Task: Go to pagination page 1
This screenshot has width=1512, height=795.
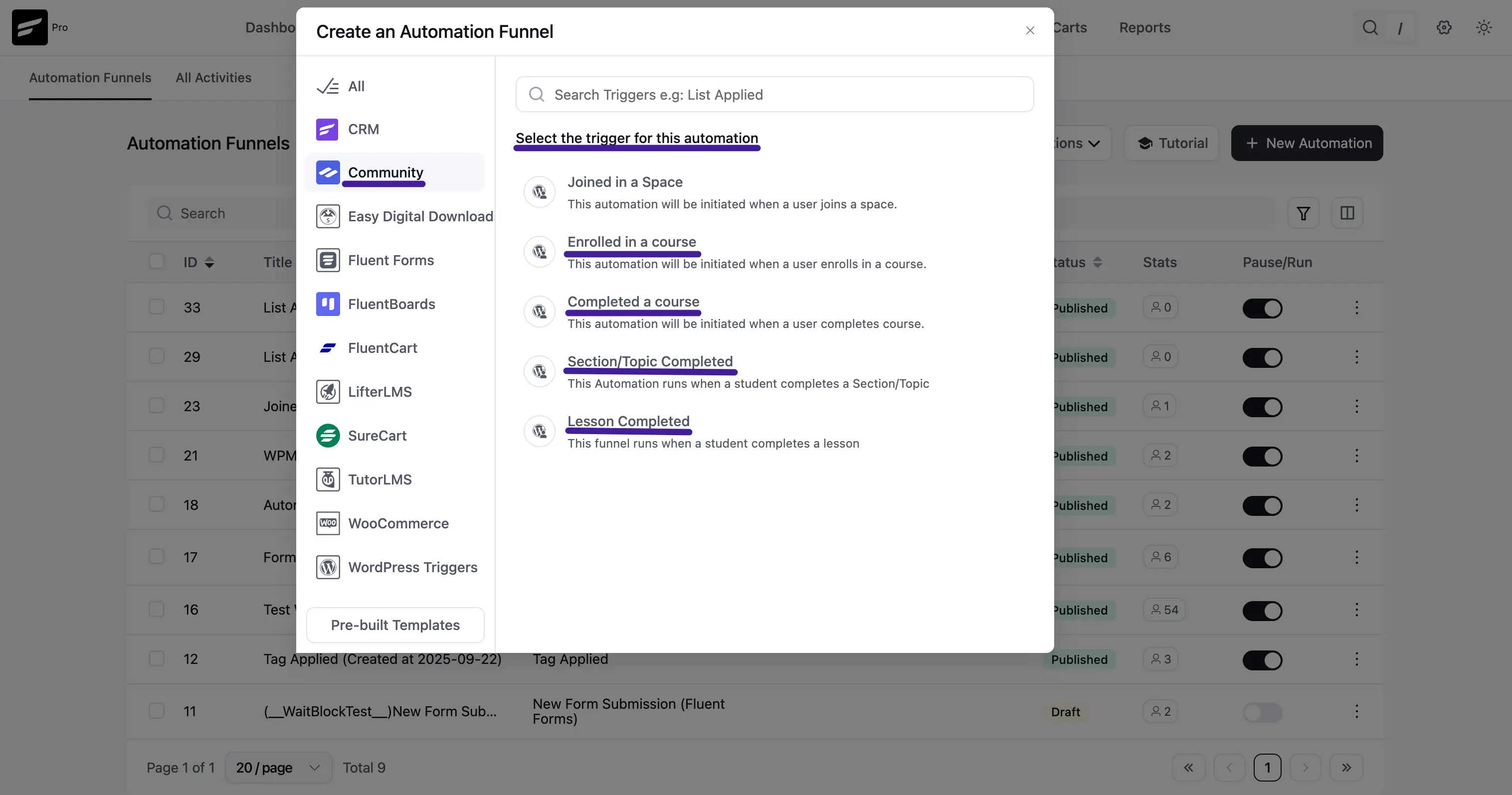Action: [1267, 768]
